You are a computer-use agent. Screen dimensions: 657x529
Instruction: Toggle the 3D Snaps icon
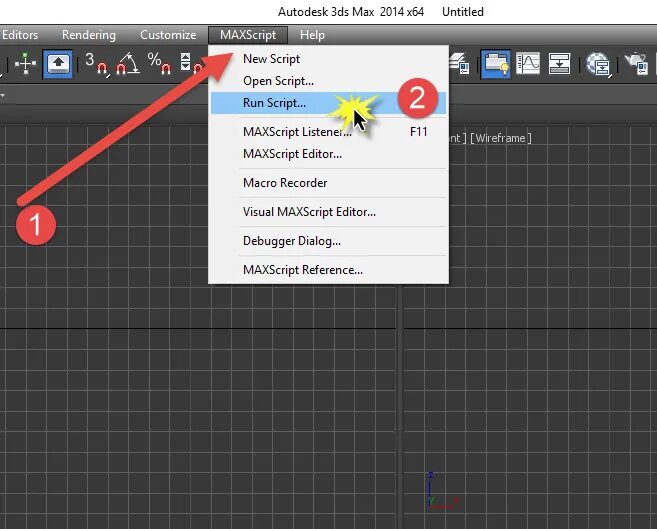(96, 64)
